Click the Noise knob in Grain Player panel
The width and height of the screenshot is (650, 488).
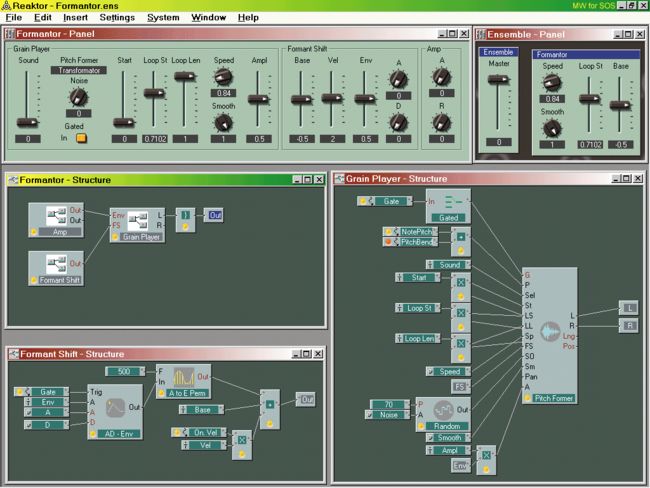click(x=78, y=97)
